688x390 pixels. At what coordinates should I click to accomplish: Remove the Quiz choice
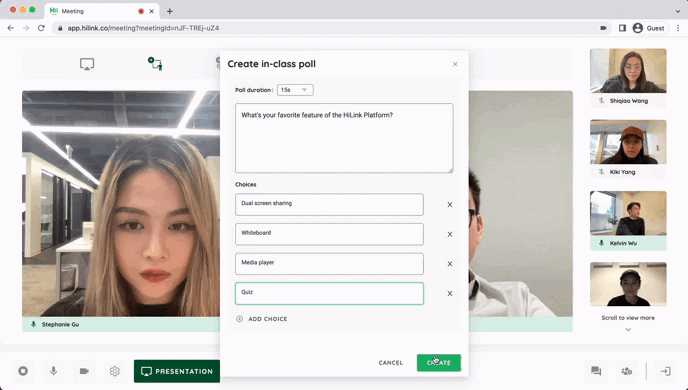pyautogui.click(x=450, y=293)
